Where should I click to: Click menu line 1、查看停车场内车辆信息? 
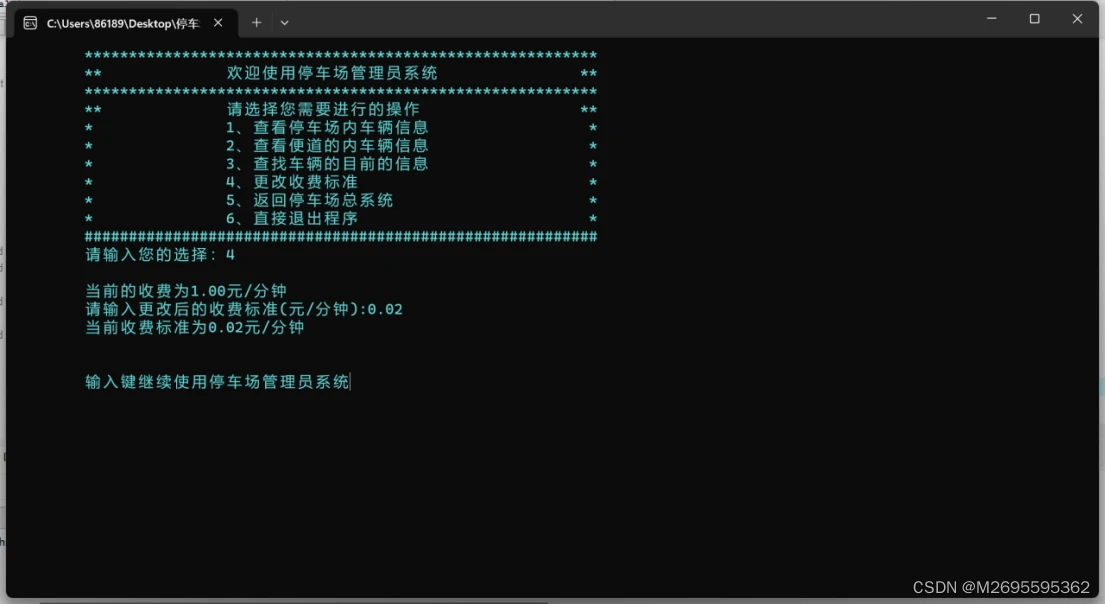click(x=327, y=128)
